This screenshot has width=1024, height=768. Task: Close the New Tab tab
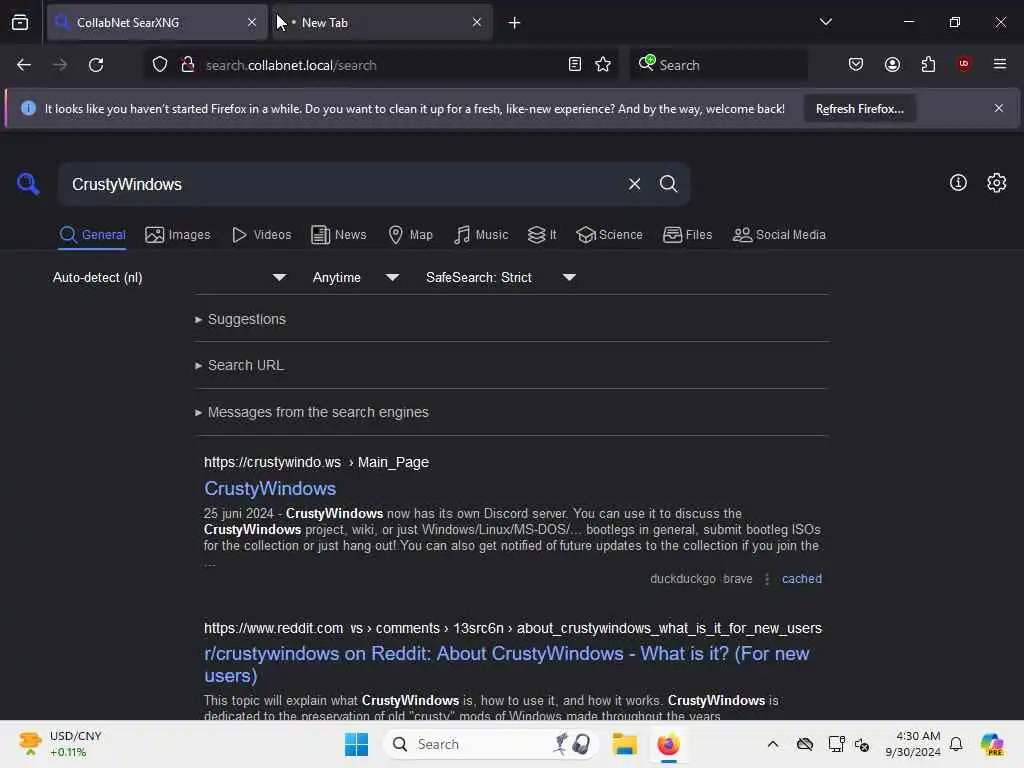pos(477,22)
